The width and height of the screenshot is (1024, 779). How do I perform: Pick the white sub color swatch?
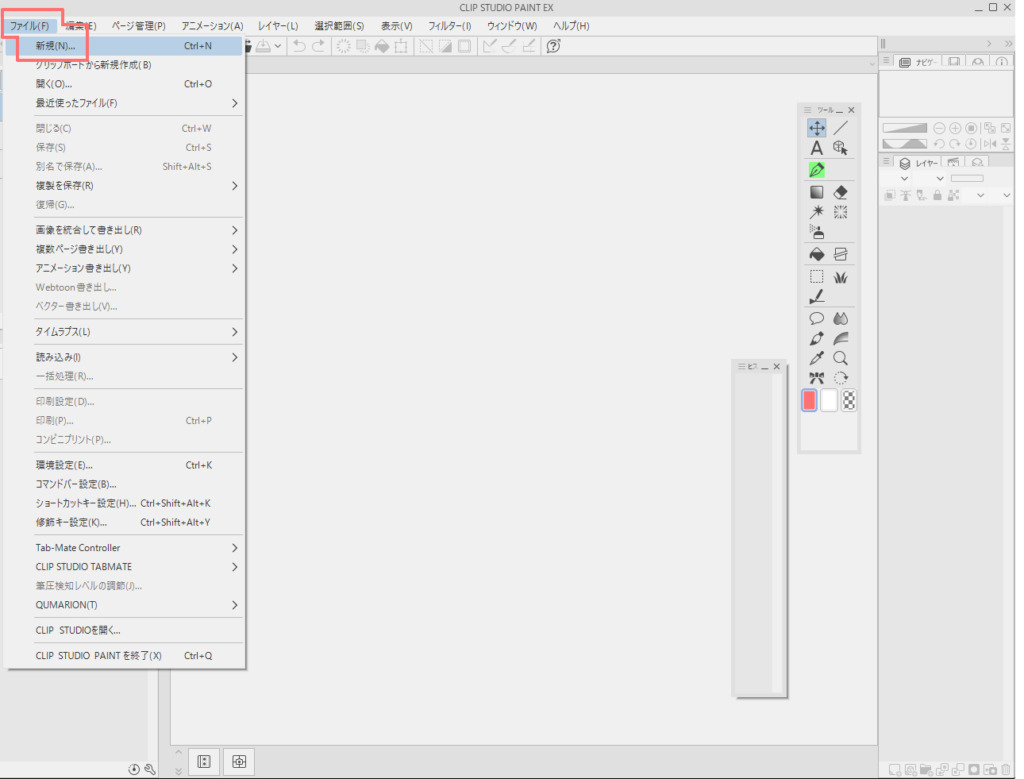pos(829,400)
